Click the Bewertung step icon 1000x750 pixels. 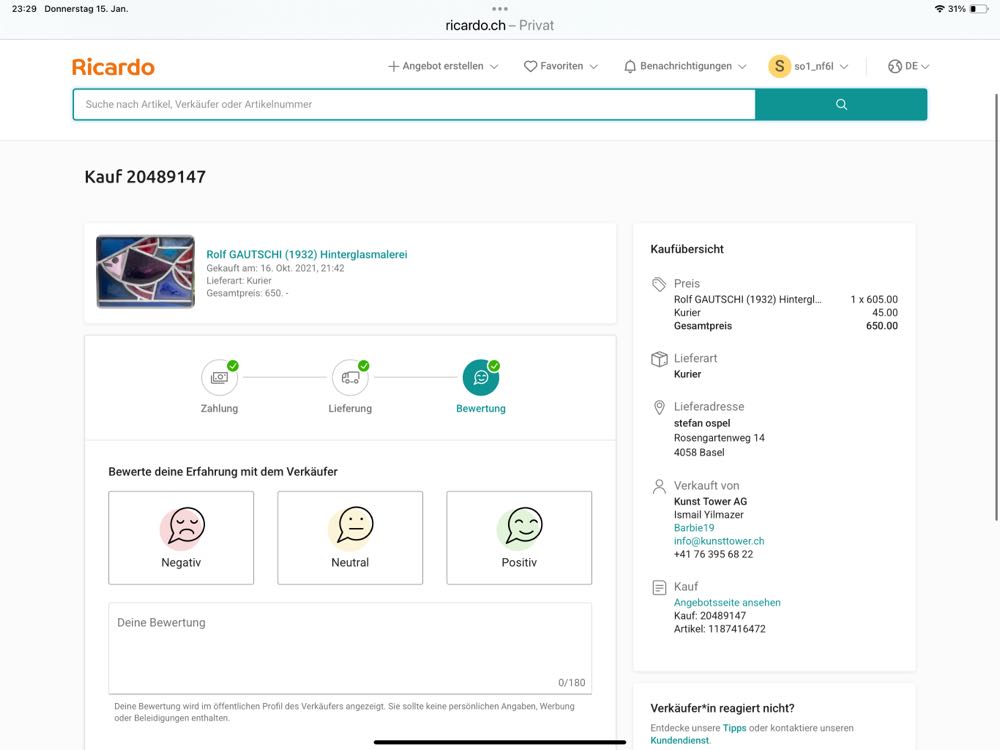click(481, 378)
